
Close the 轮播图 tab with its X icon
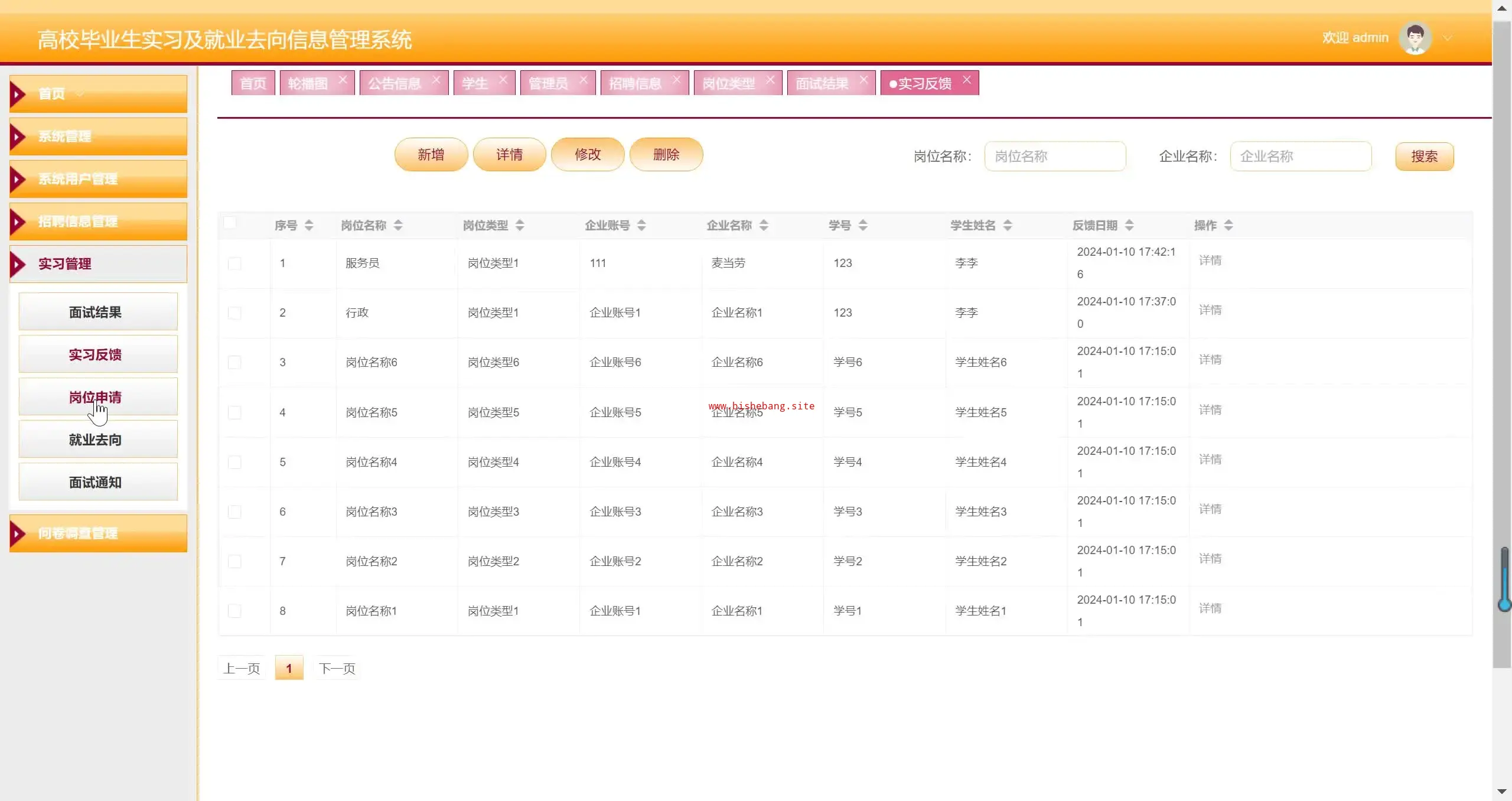343,80
